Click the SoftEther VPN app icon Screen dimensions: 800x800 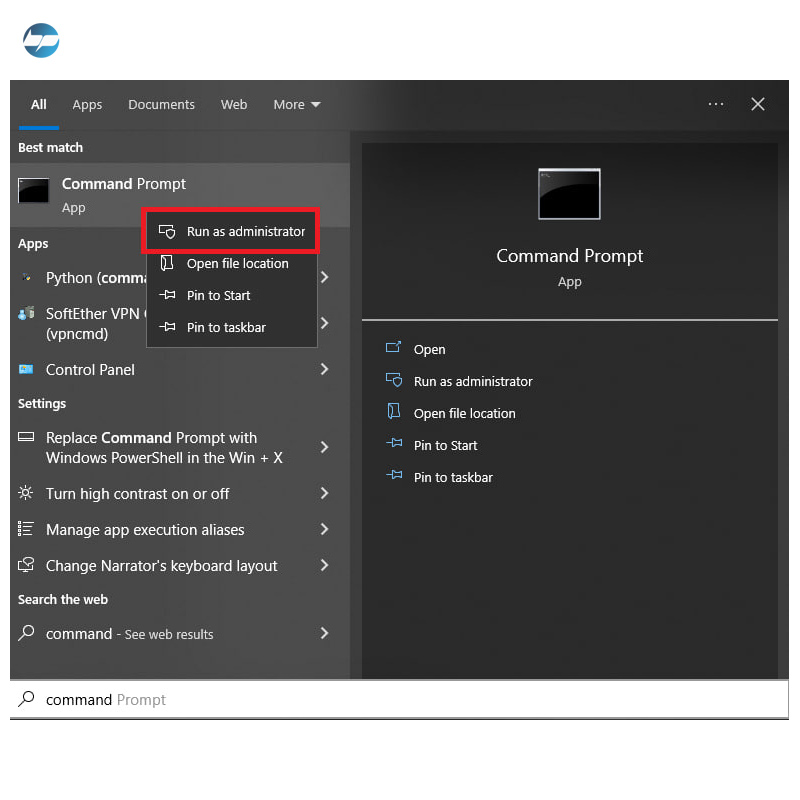(x=27, y=313)
